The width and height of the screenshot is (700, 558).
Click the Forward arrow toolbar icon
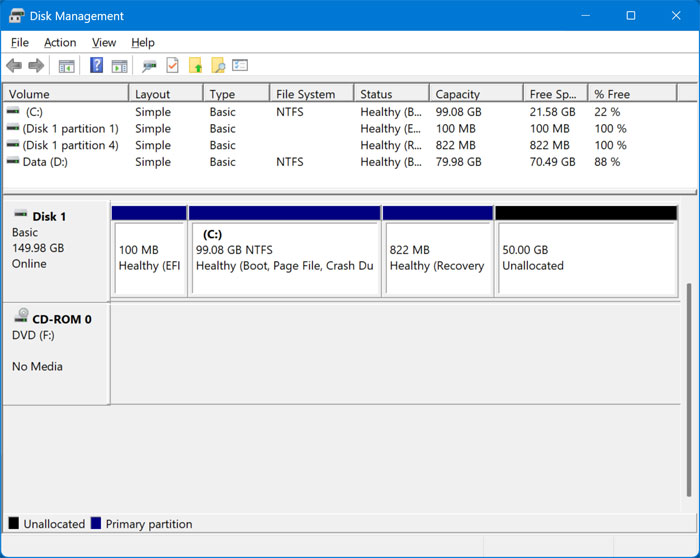pyautogui.click(x=36, y=66)
